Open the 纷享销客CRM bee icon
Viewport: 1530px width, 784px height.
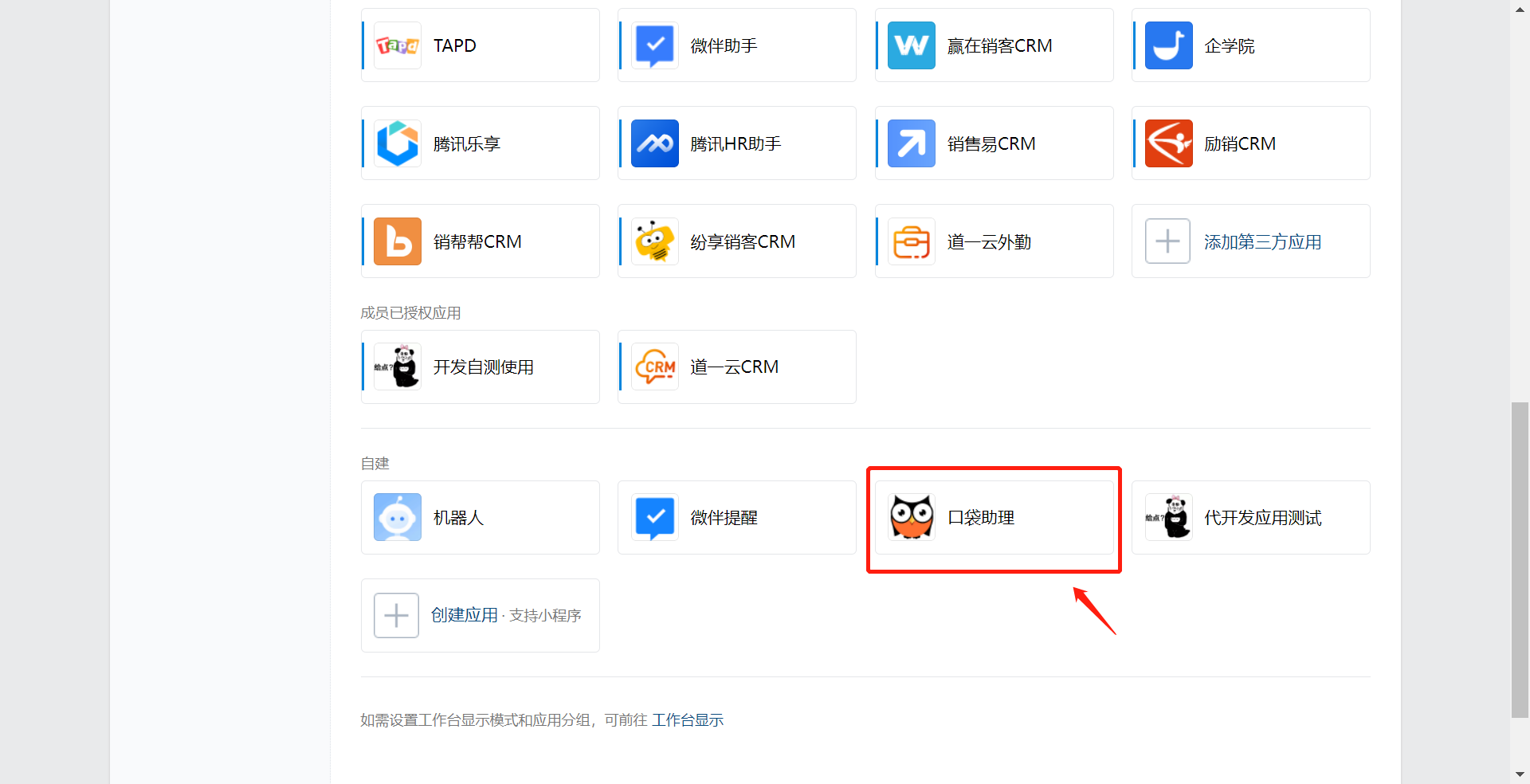pos(655,241)
